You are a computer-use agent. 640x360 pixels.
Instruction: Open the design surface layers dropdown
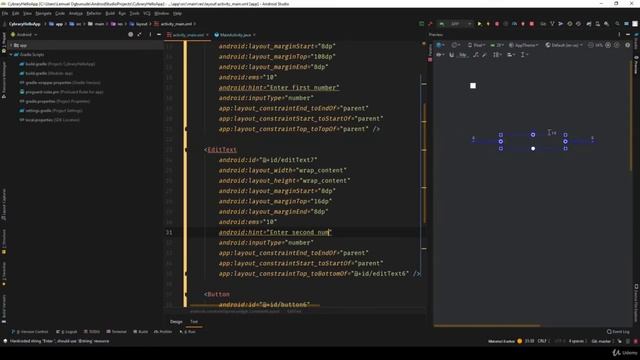[440, 45]
